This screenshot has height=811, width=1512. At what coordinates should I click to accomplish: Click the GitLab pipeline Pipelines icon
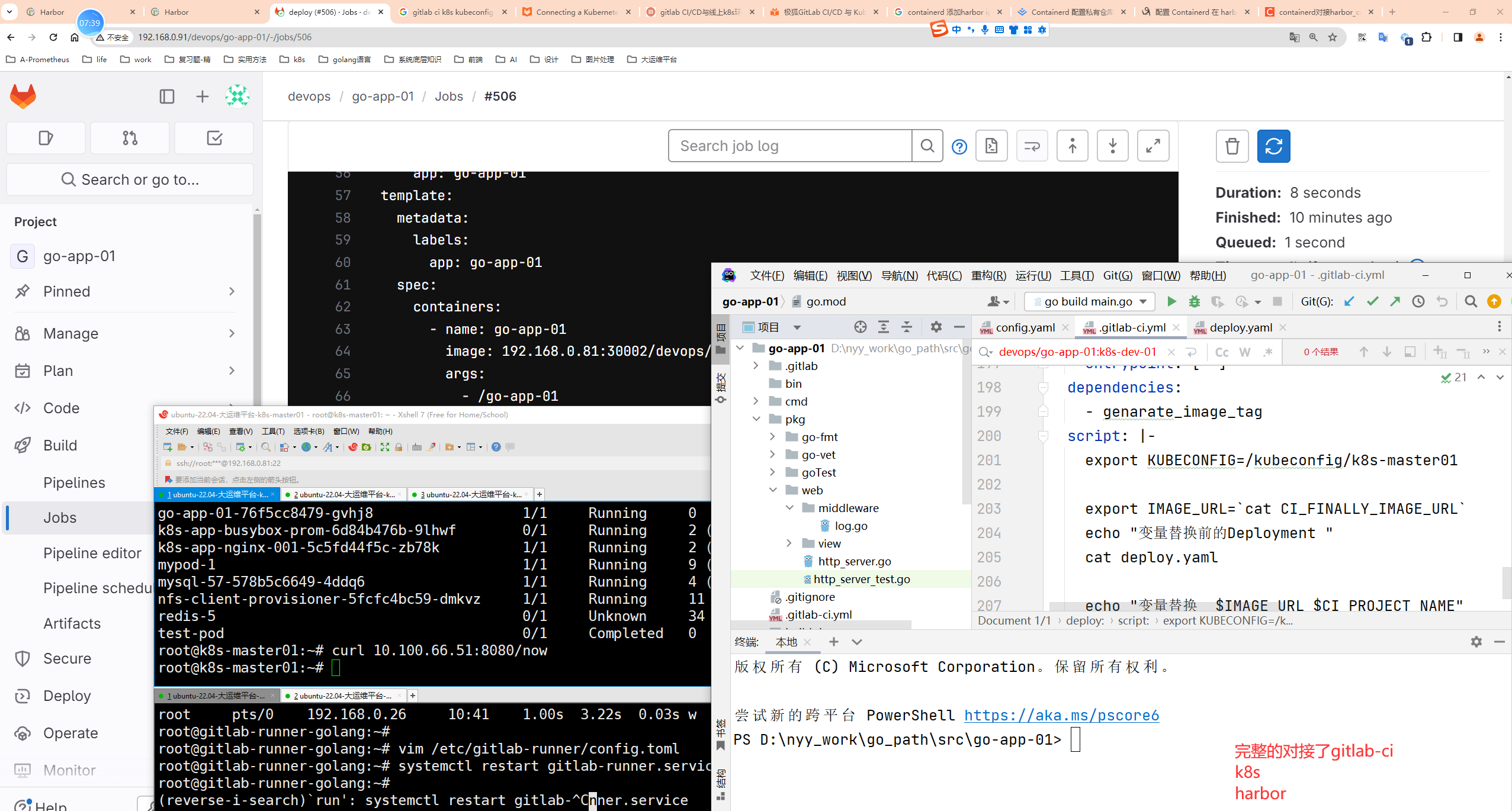pyautogui.click(x=75, y=482)
